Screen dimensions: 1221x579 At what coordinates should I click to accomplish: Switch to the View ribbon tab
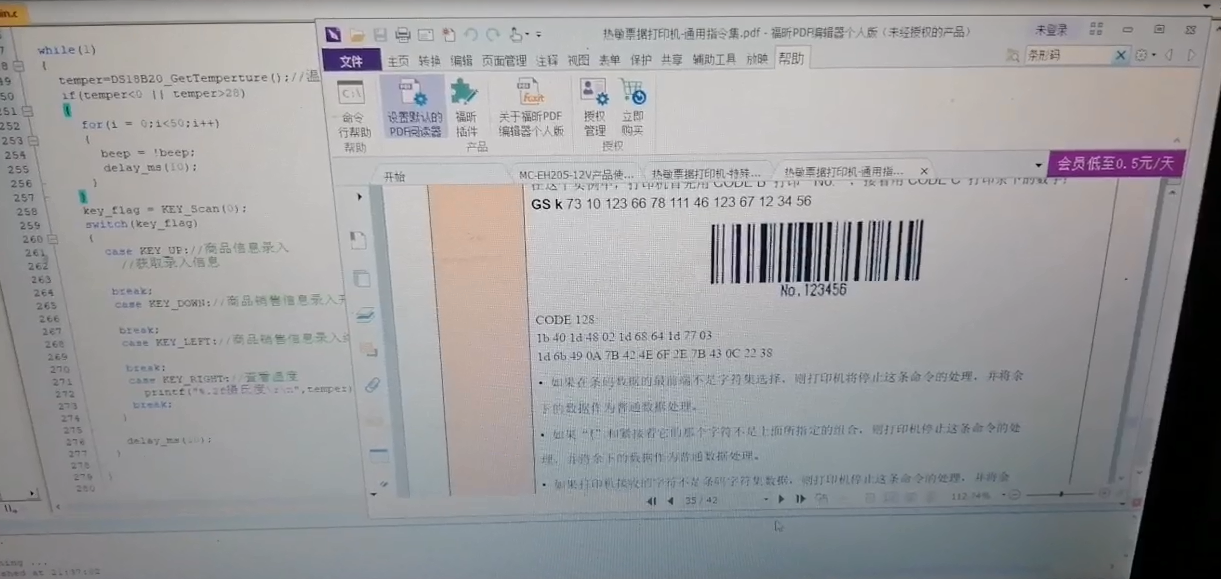[x=578, y=60]
